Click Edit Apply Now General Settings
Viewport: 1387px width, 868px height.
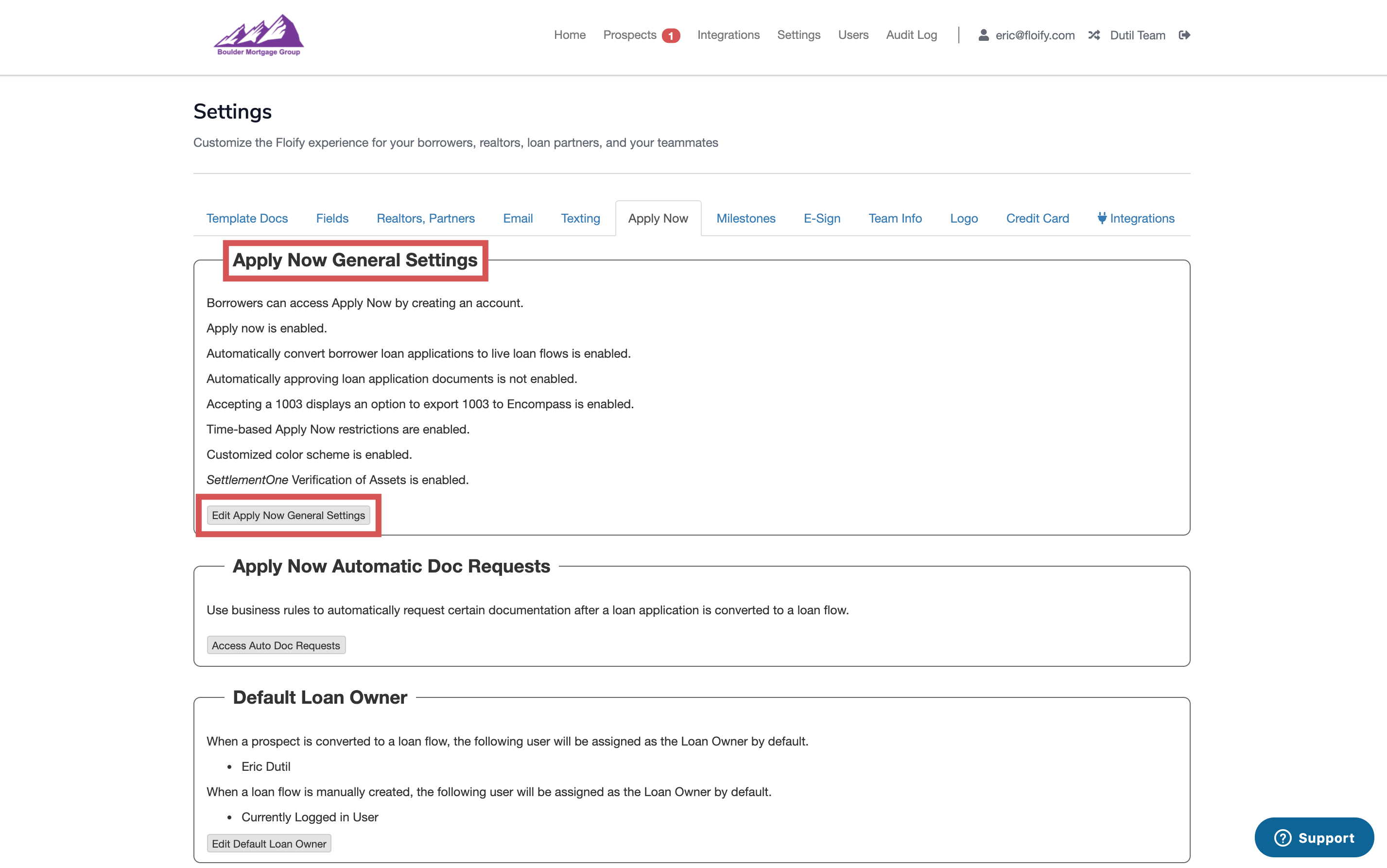point(288,515)
